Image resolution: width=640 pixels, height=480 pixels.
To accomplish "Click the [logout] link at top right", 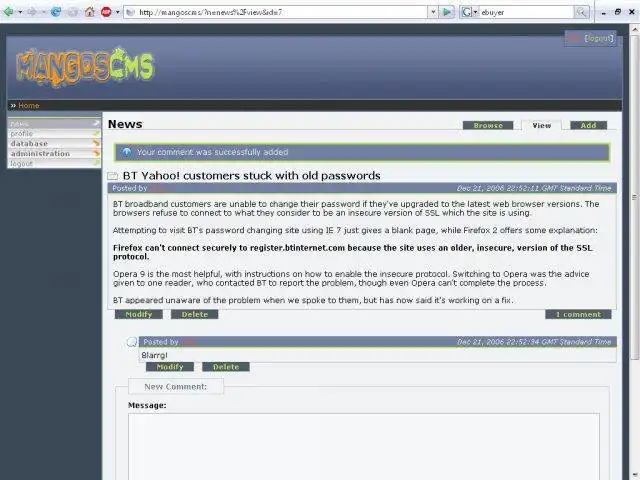I will point(599,38).
